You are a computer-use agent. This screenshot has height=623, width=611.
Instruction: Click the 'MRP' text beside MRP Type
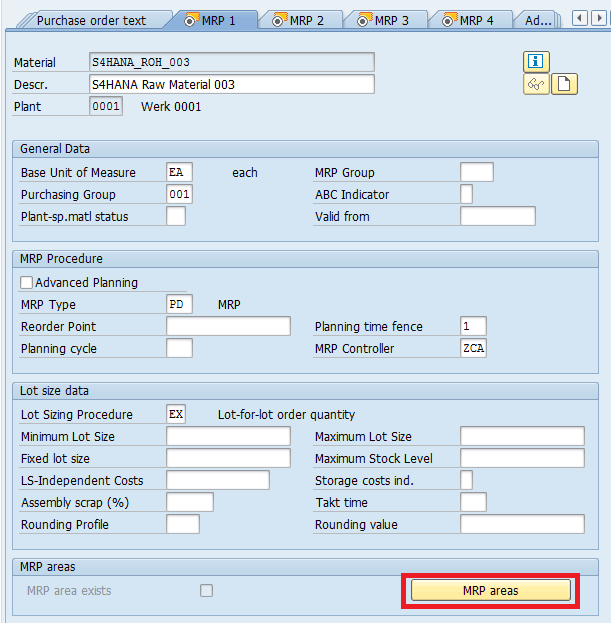coord(229,304)
